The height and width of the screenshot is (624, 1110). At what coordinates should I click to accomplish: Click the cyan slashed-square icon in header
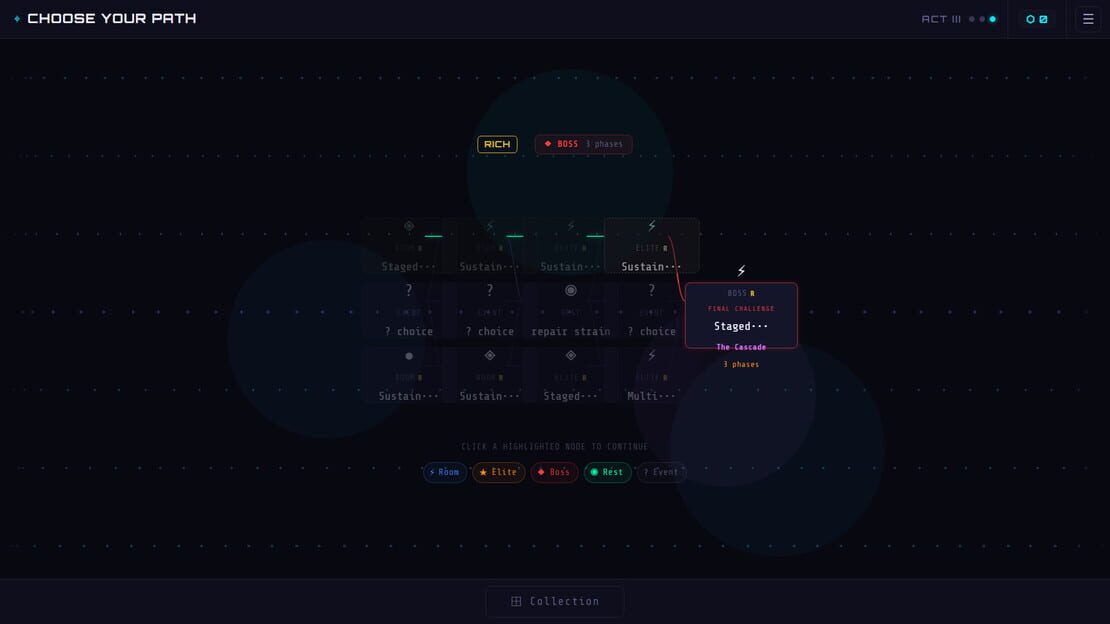click(x=1043, y=19)
